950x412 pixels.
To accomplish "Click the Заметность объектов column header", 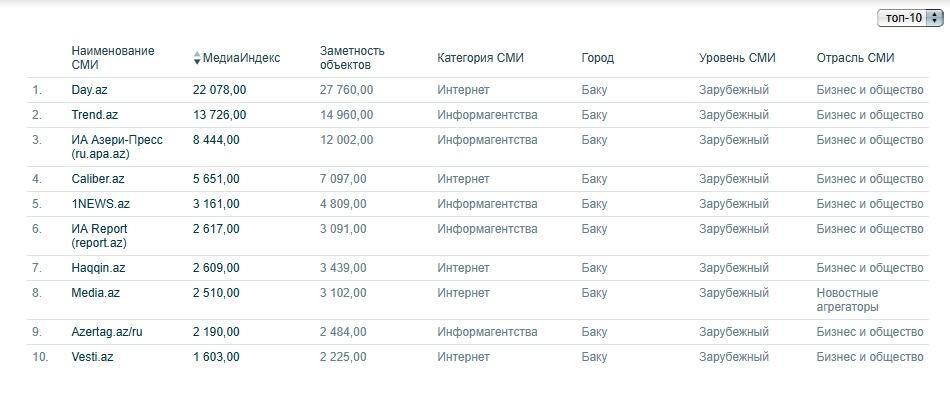I will pyautogui.click(x=352, y=58).
